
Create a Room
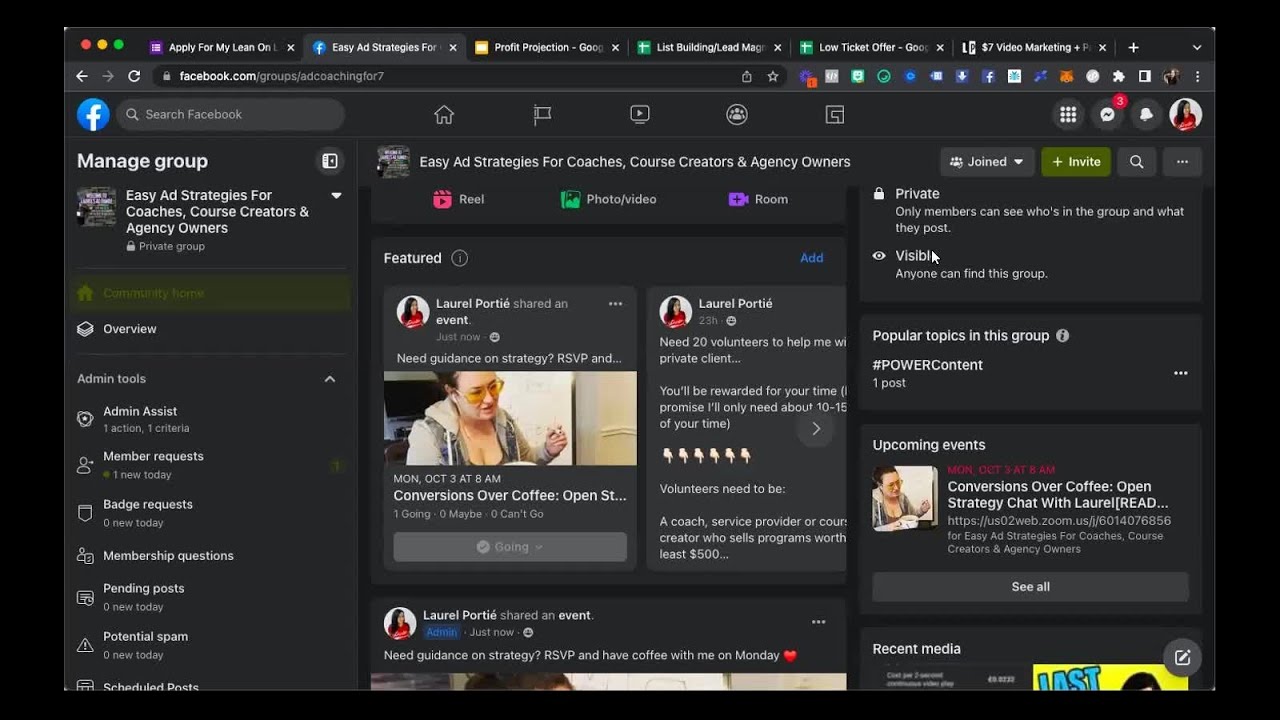758,199
